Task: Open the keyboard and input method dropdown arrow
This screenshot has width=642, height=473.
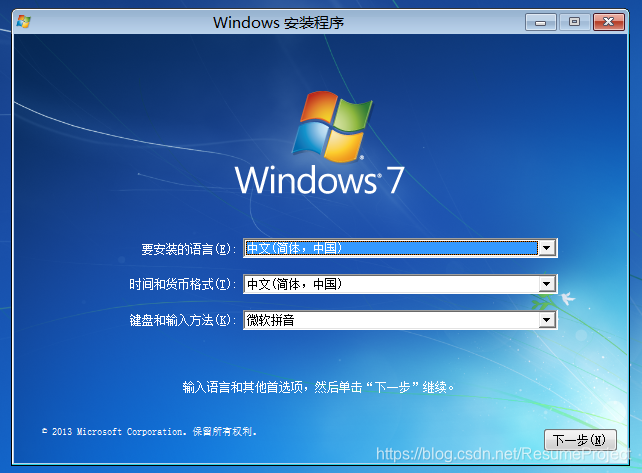Action: pyautogui.click(x=547, y=320)
